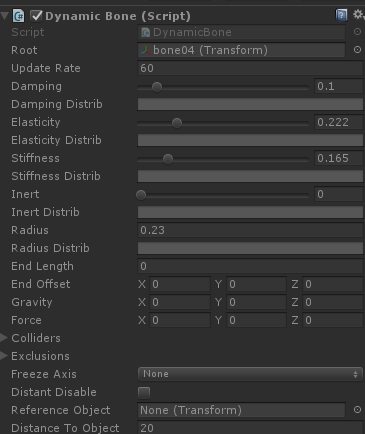This screenshot has width=365, height=434.
Task: Open object picker for Reference Object
Action: coord(357,410)
